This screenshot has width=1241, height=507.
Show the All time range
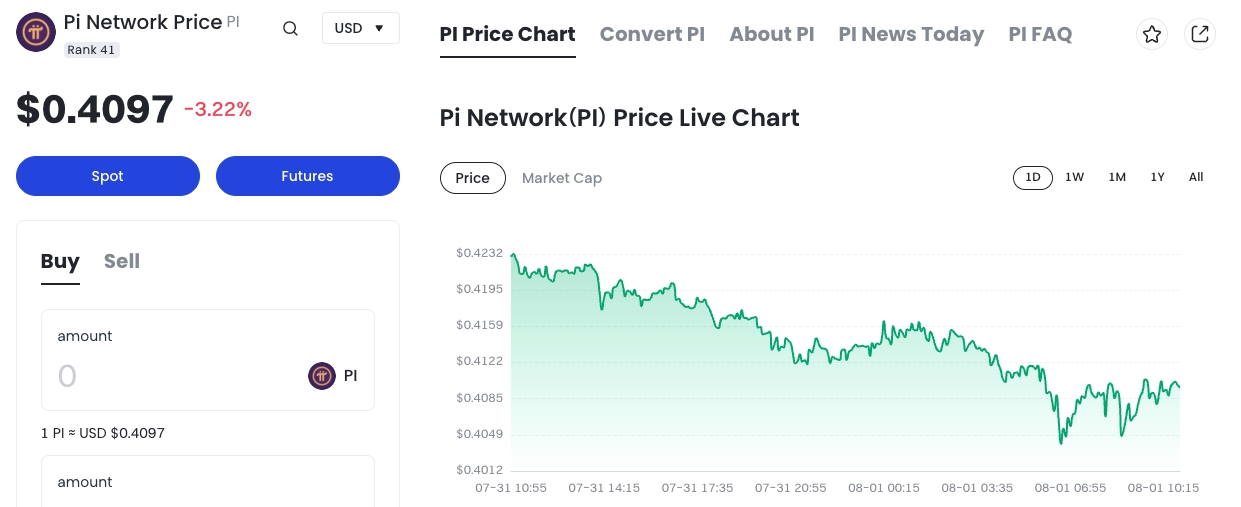tap(1196, 177)
